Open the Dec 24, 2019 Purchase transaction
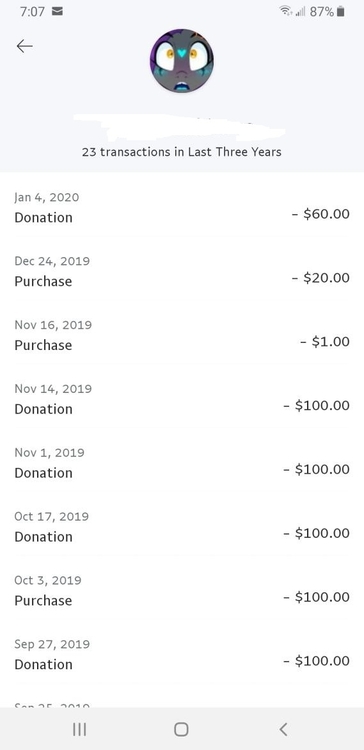Viewport: 364px width, 750px height. (x=182, y=271)
